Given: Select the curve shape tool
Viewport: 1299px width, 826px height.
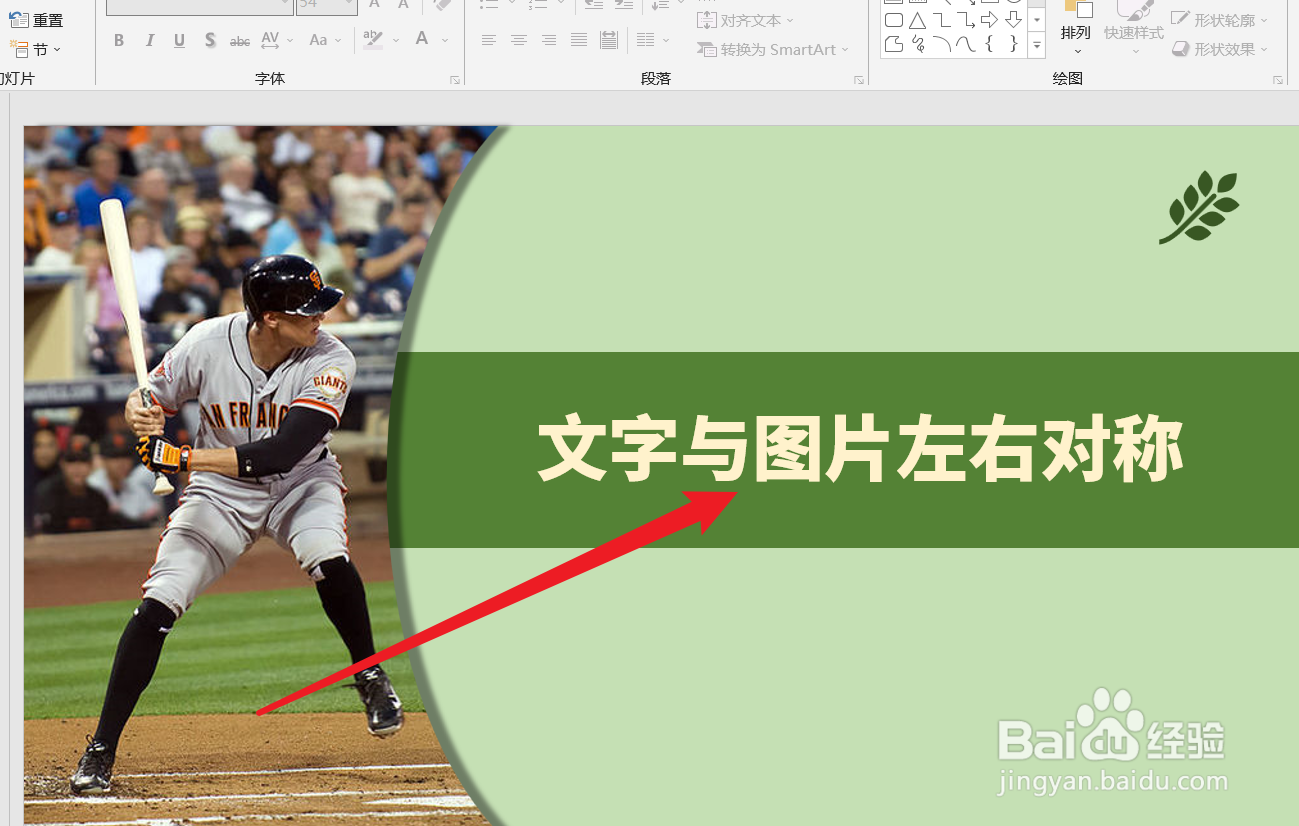Looking at the screenshot, I should (966, 44).
